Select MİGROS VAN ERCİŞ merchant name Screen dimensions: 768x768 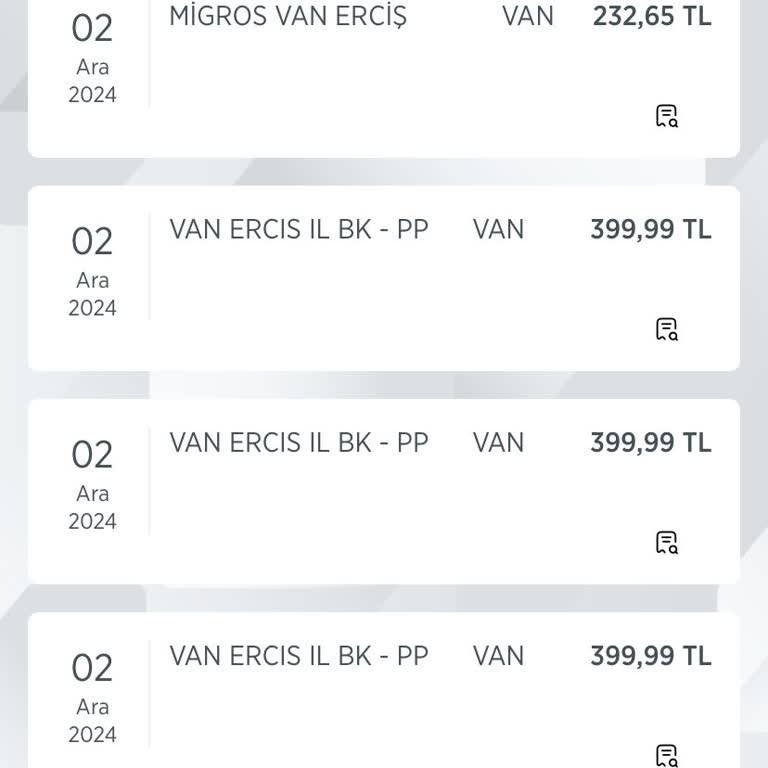[x=288, y=17]
